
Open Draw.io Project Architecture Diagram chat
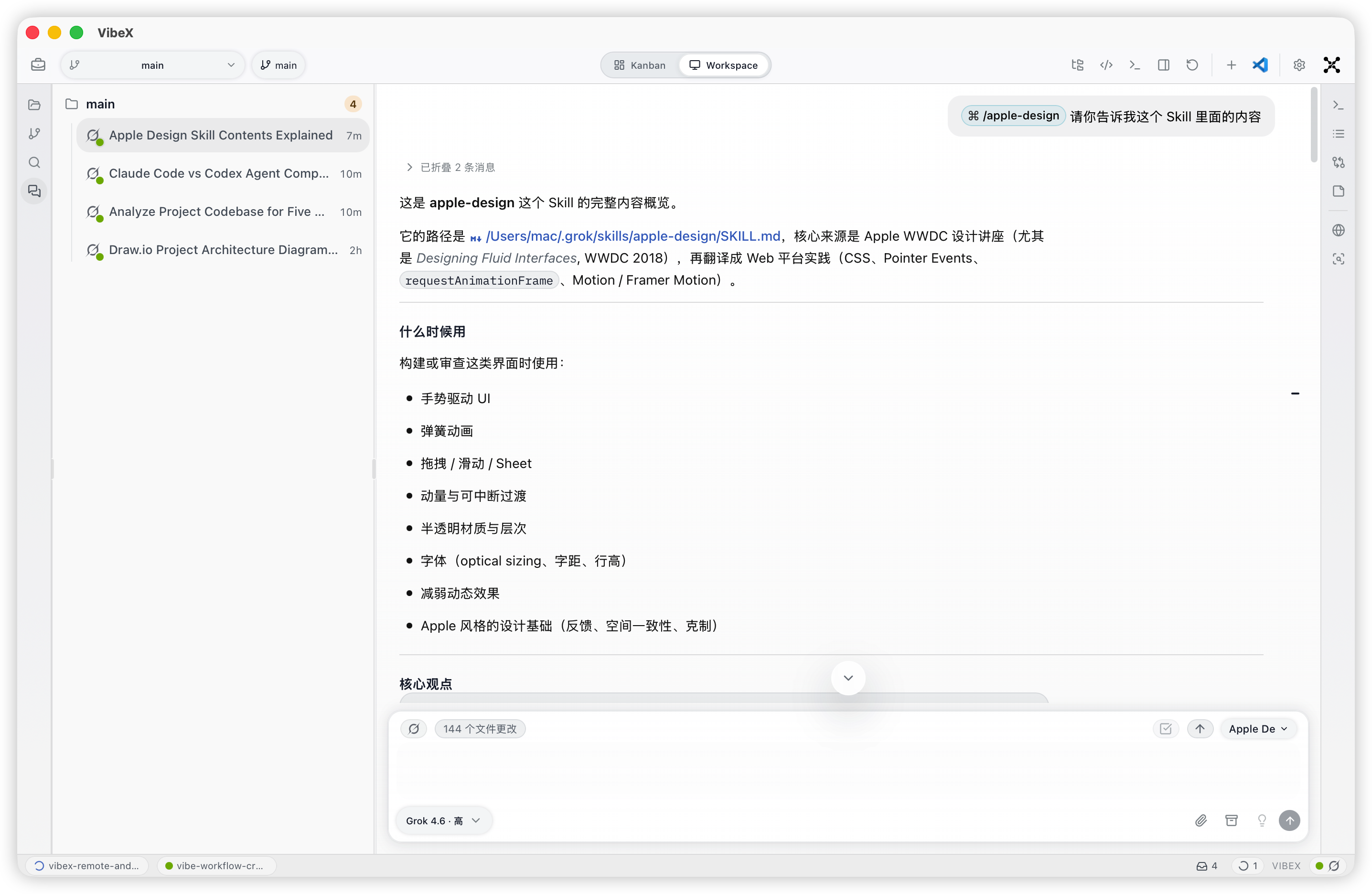[223, 250]
